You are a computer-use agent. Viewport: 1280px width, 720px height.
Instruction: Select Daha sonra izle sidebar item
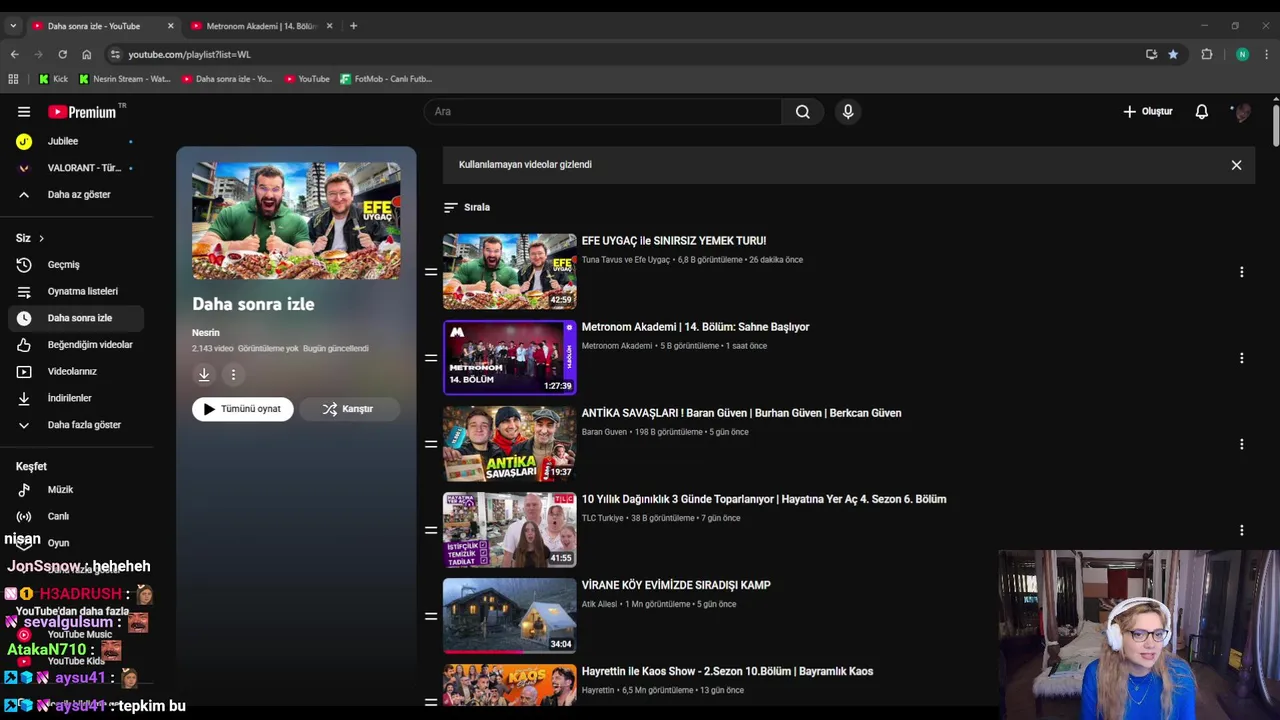76,318
